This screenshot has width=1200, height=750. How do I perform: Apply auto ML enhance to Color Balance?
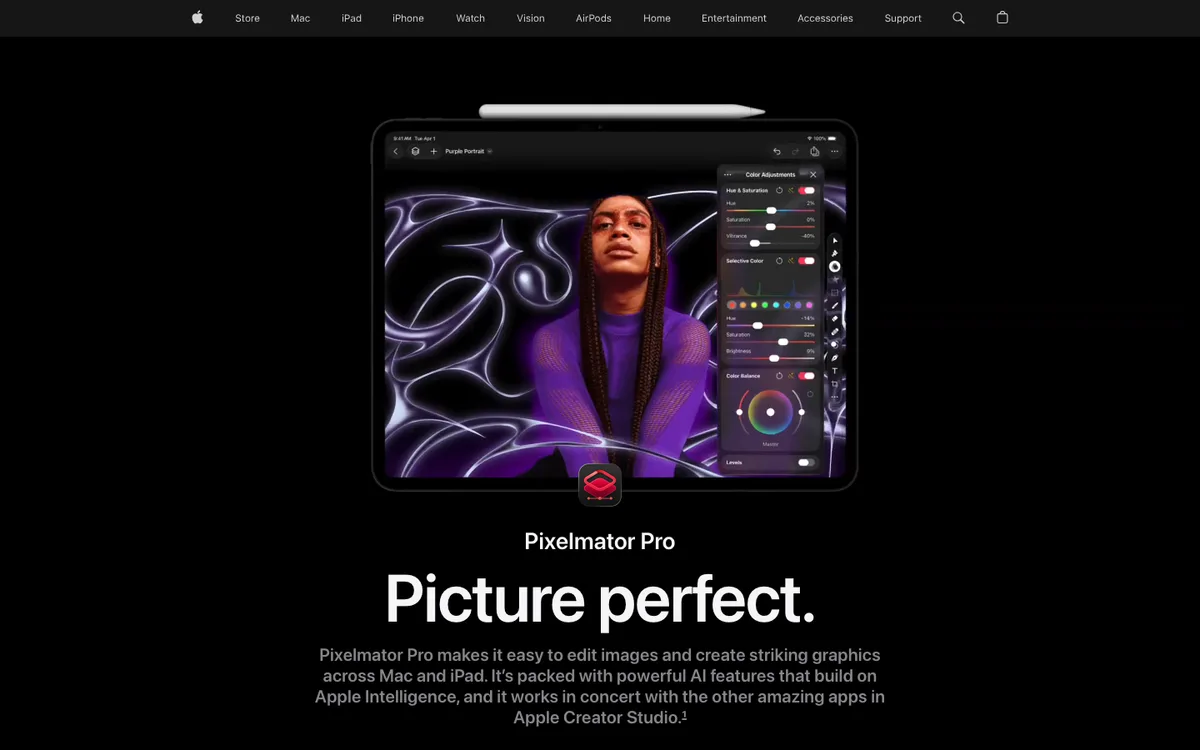(x=791, y=376)
